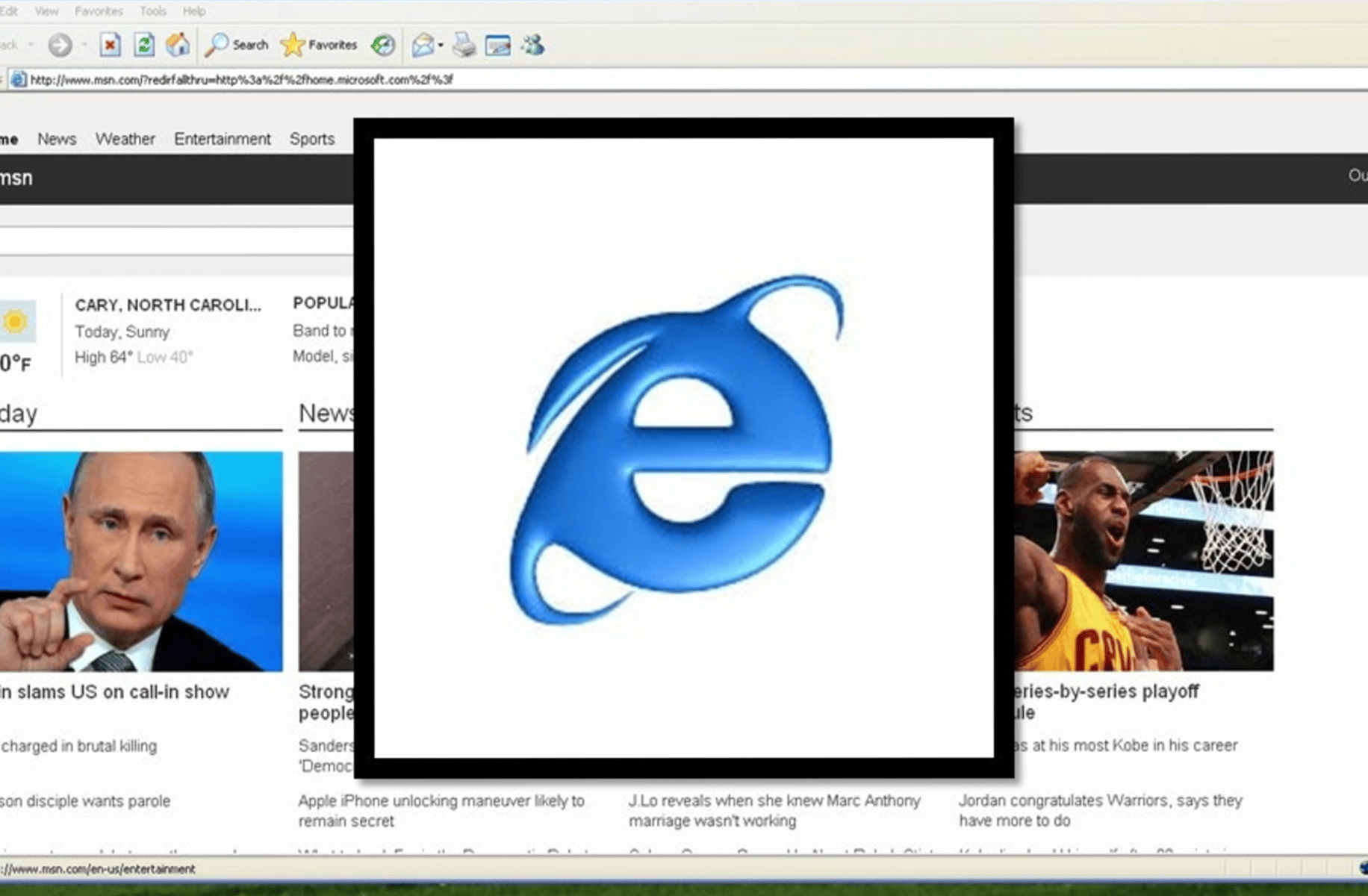The width and height of the screenshot is (1368, 896).
Task: Expand the Forward history dropdown arrow
Action: tap(84, 46)
